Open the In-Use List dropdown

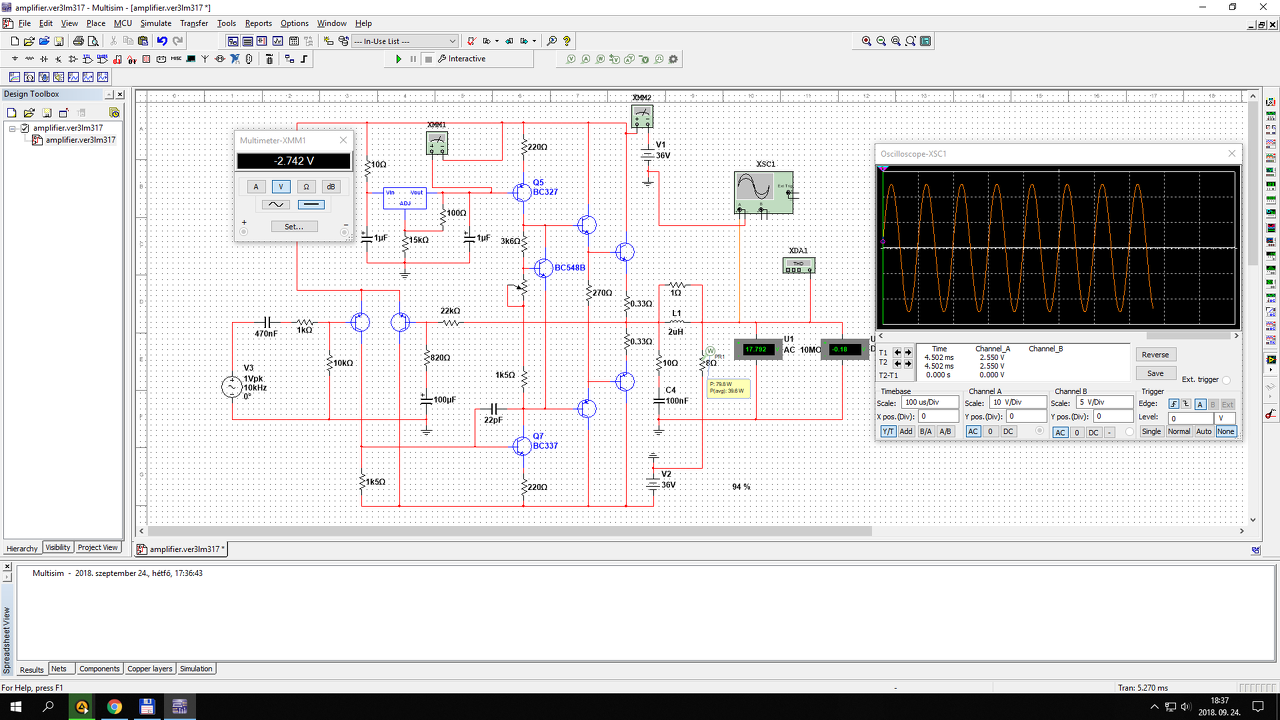[x=452, y=41]
